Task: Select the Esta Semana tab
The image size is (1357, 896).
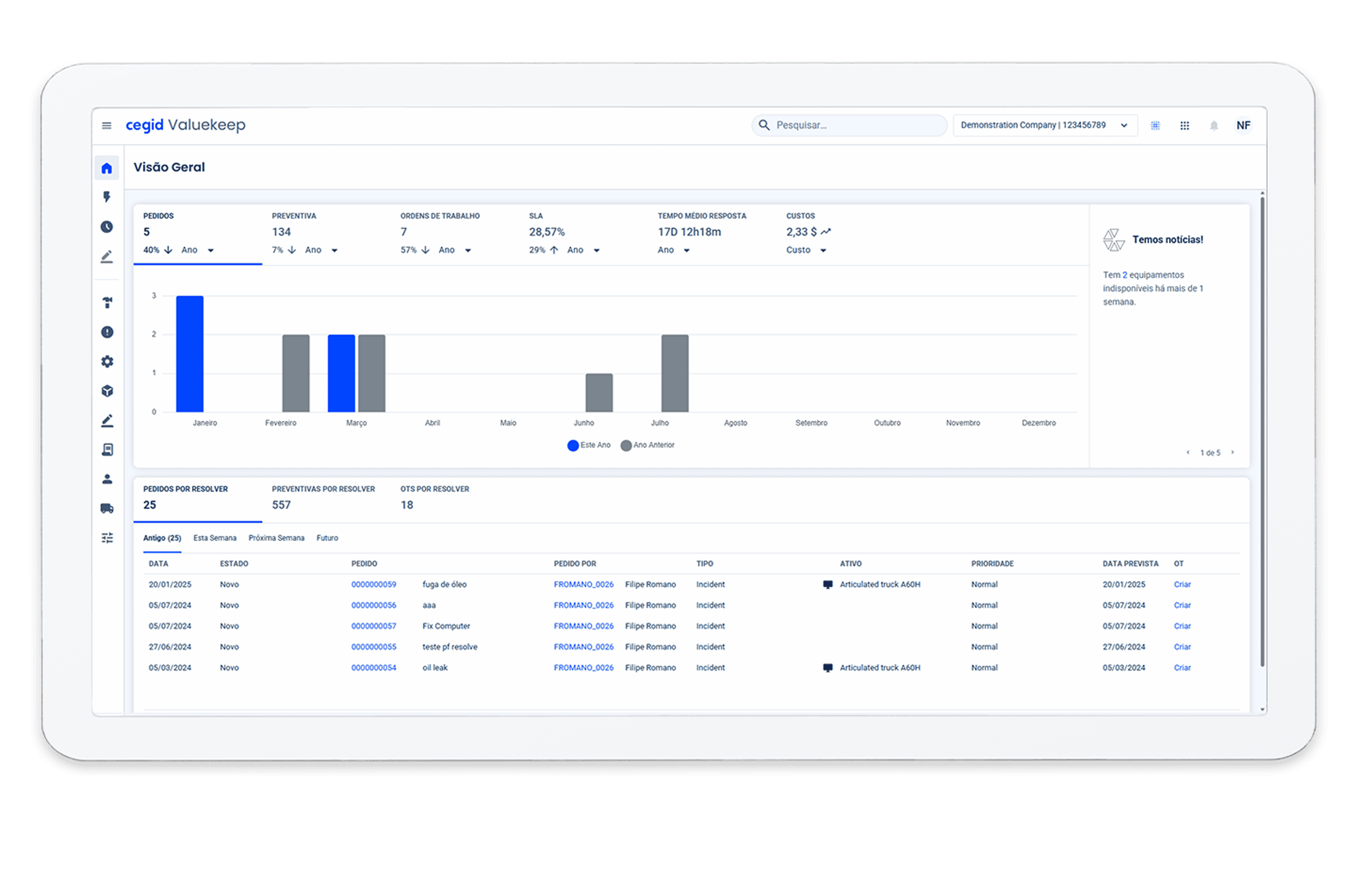Action: pyautogui.click(x=215, y=538)
